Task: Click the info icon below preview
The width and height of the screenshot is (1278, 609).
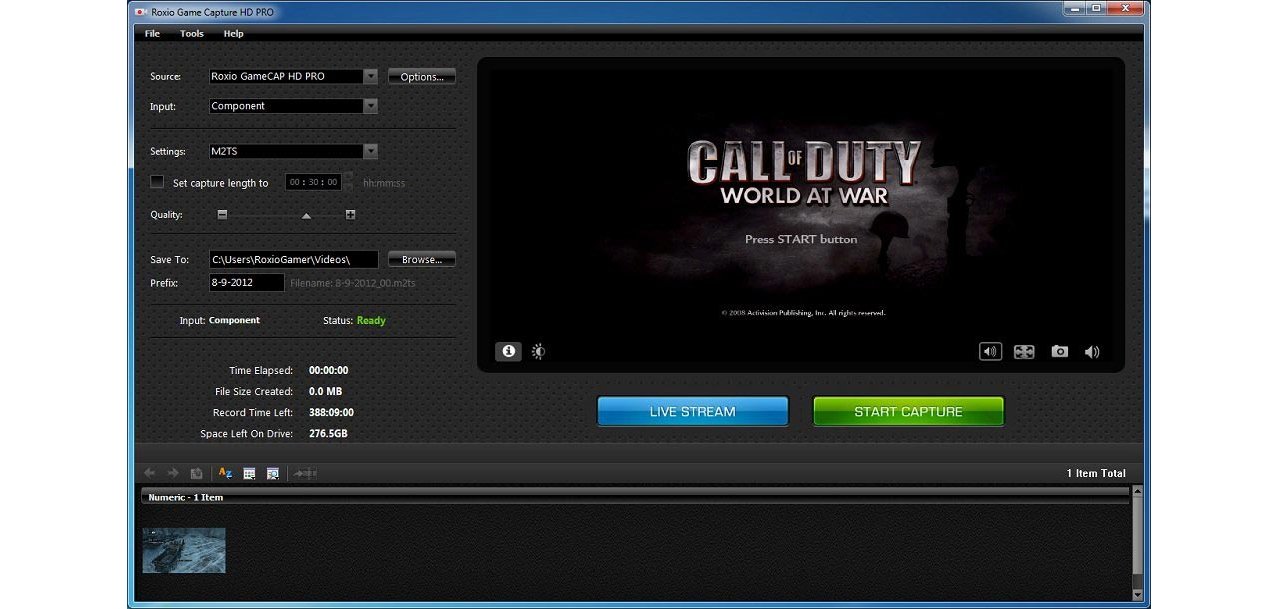Action: (x=508, y=351)
